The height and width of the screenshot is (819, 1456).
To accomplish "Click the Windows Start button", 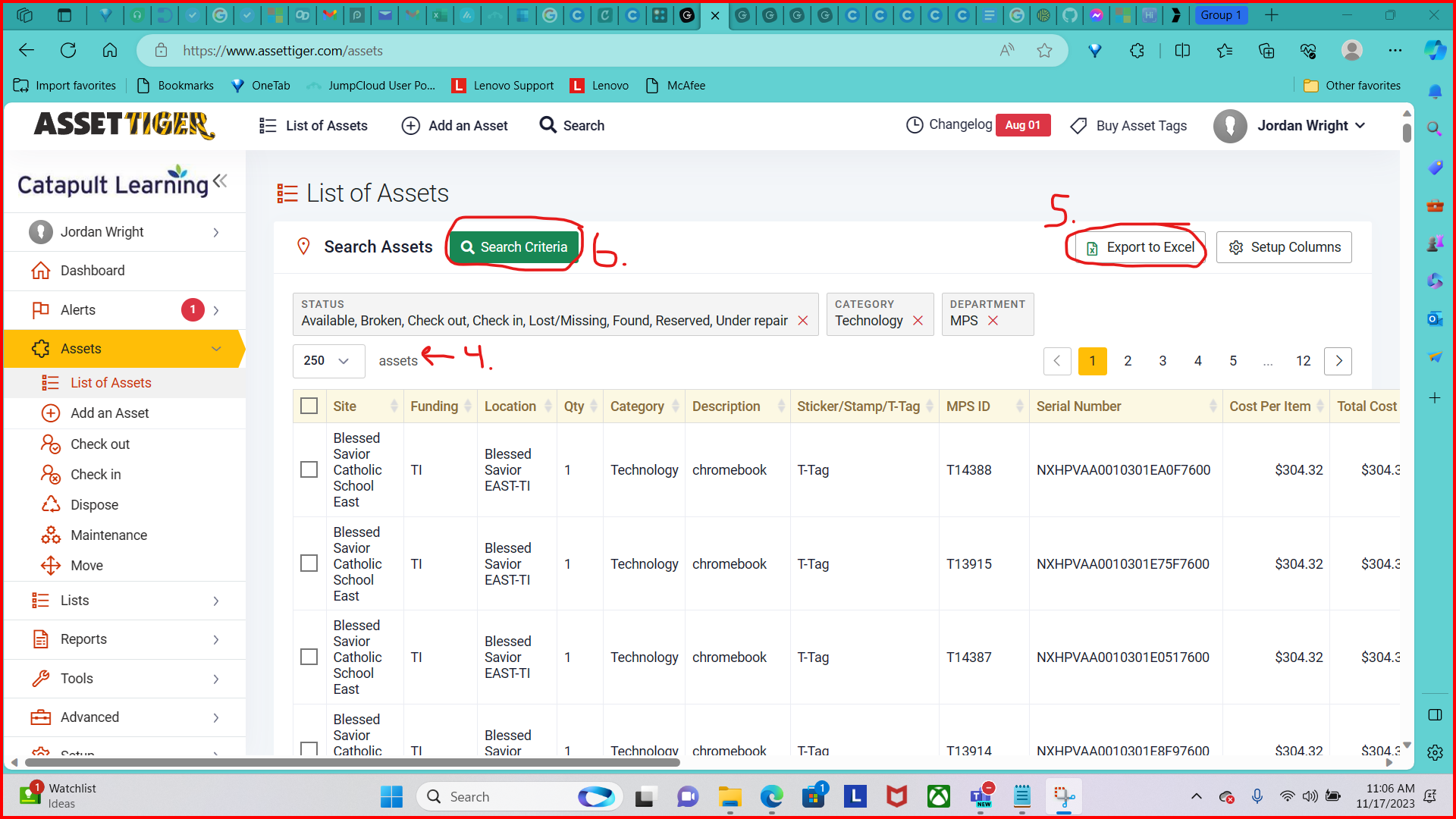I will point(391,796).
